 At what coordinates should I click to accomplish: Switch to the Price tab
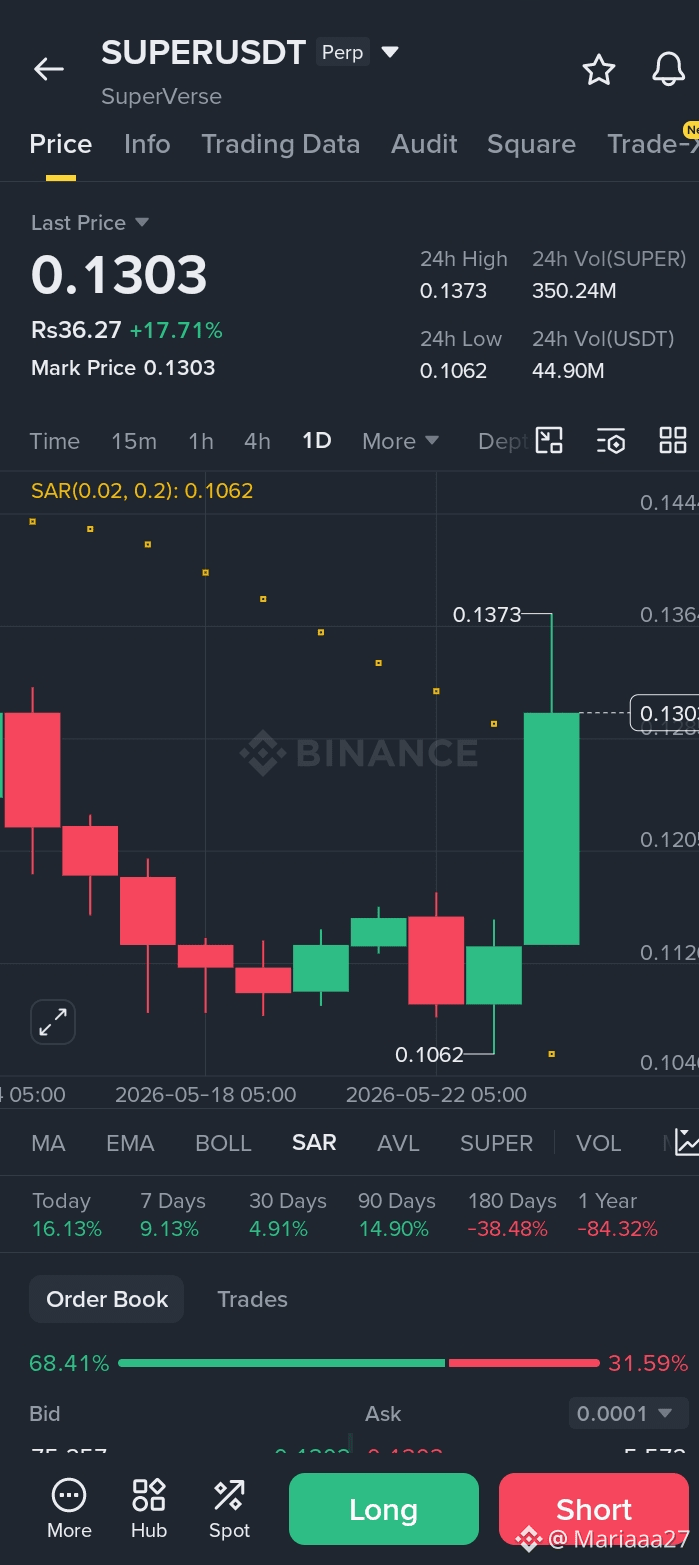click(x=61, y=144)
